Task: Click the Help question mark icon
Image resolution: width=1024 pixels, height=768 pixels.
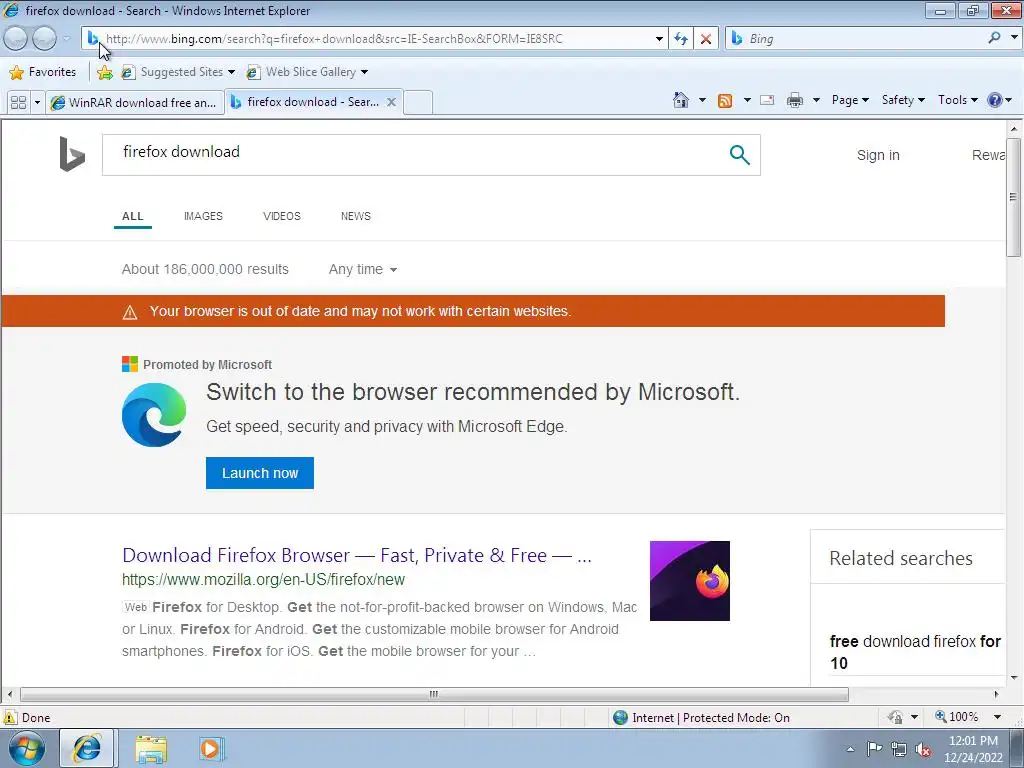Action: point(995,100)
